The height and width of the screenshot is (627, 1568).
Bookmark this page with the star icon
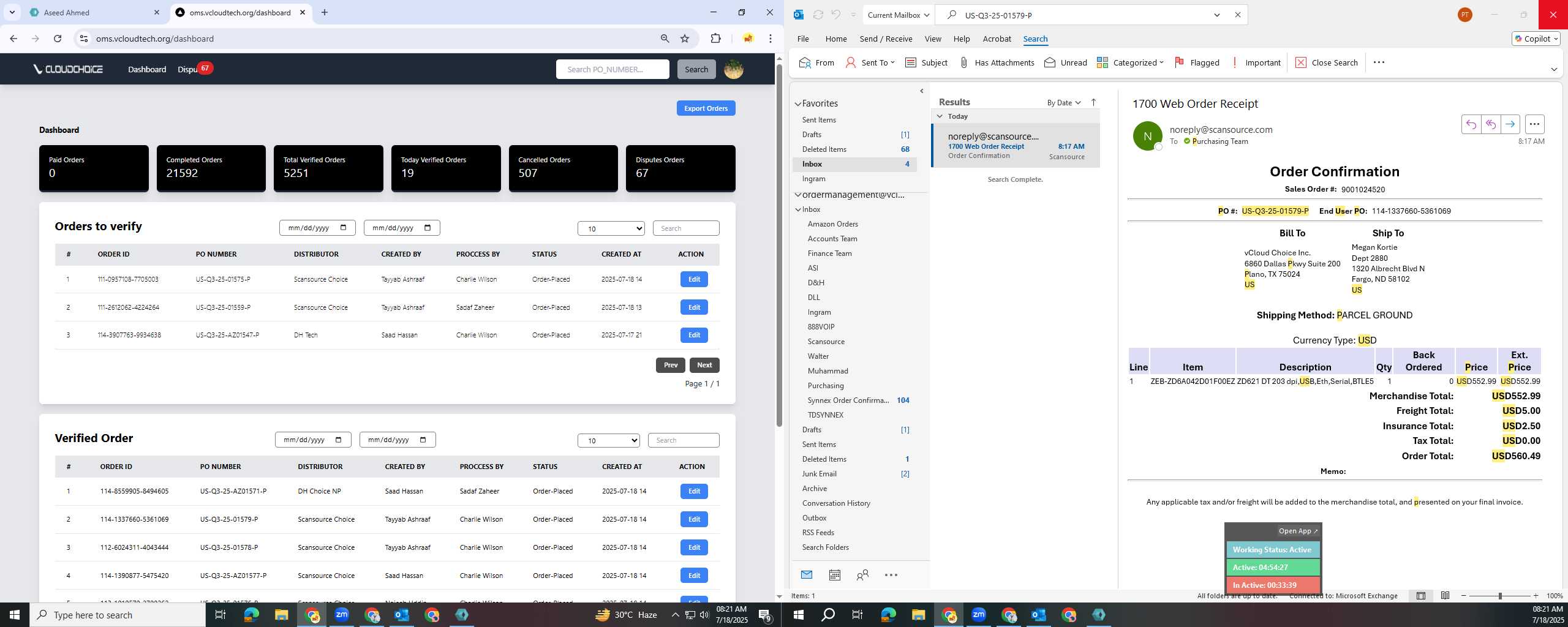685,39
